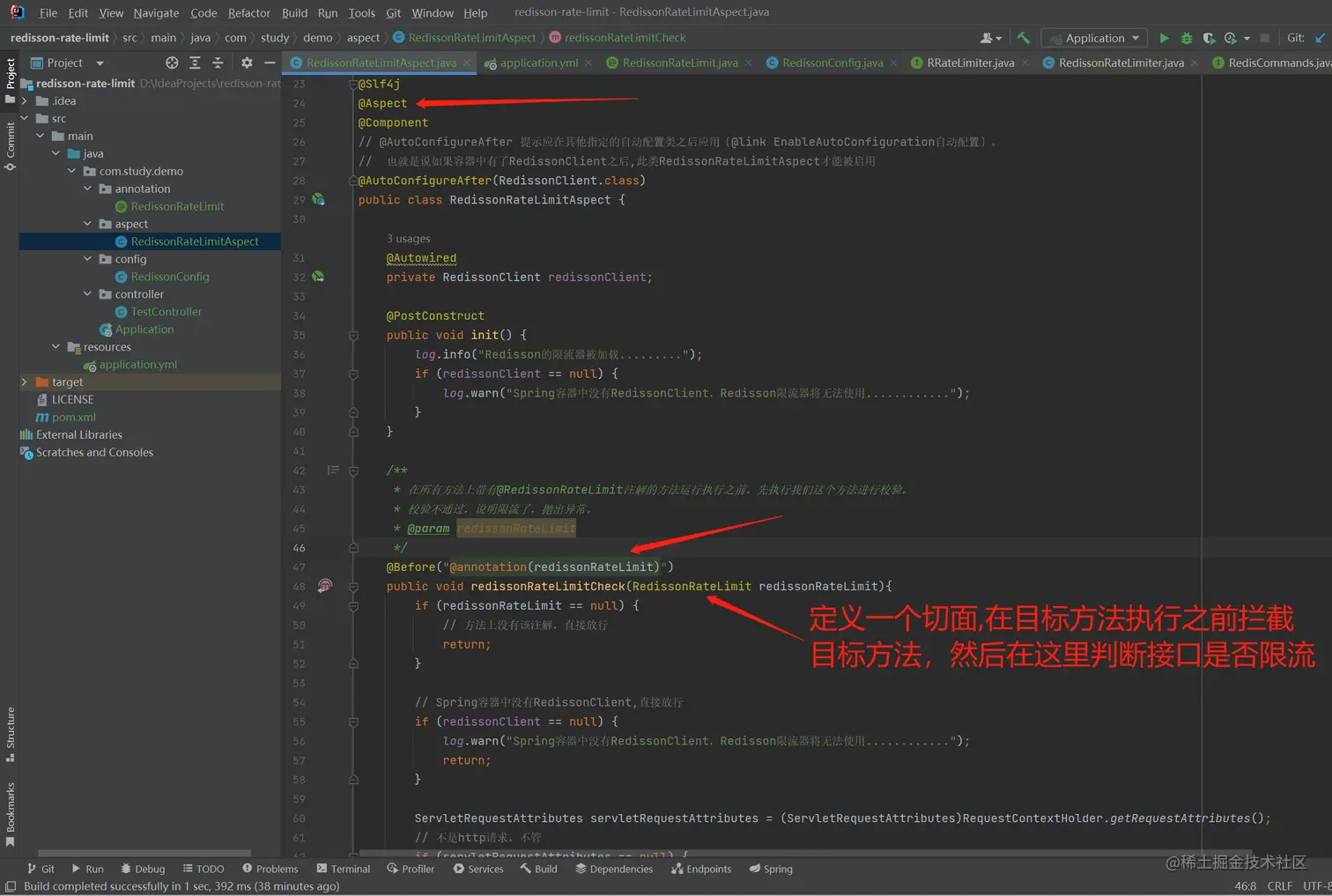The width and height of the screenshot is (1332, 896).
Task: Open the Spring tool window button
Action: point(771,869)
